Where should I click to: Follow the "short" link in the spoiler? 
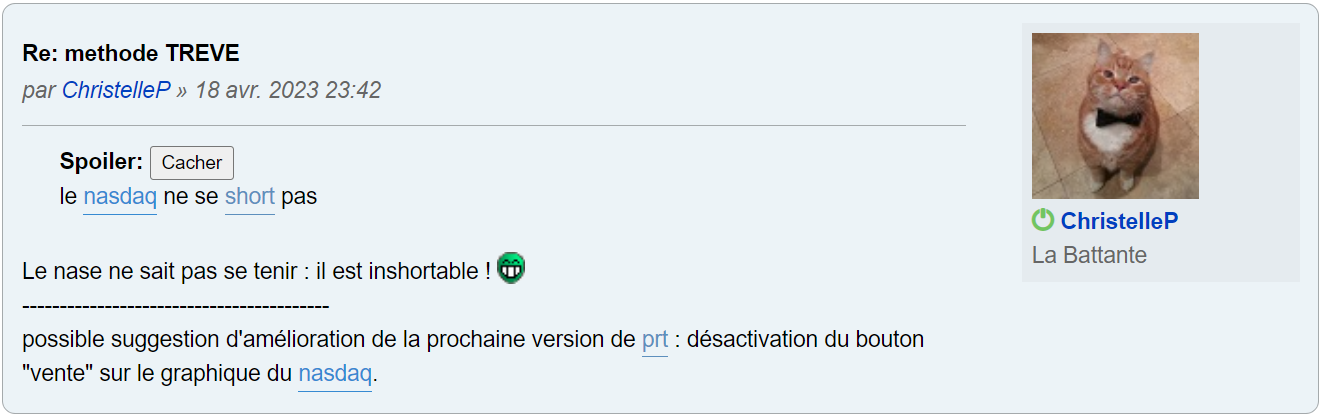pyautogui.click(x=249, y=197)
